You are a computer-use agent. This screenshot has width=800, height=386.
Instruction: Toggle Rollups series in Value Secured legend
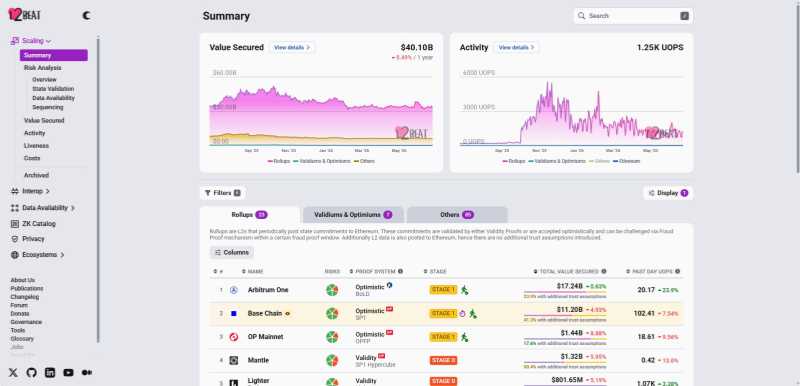(279, 161)
